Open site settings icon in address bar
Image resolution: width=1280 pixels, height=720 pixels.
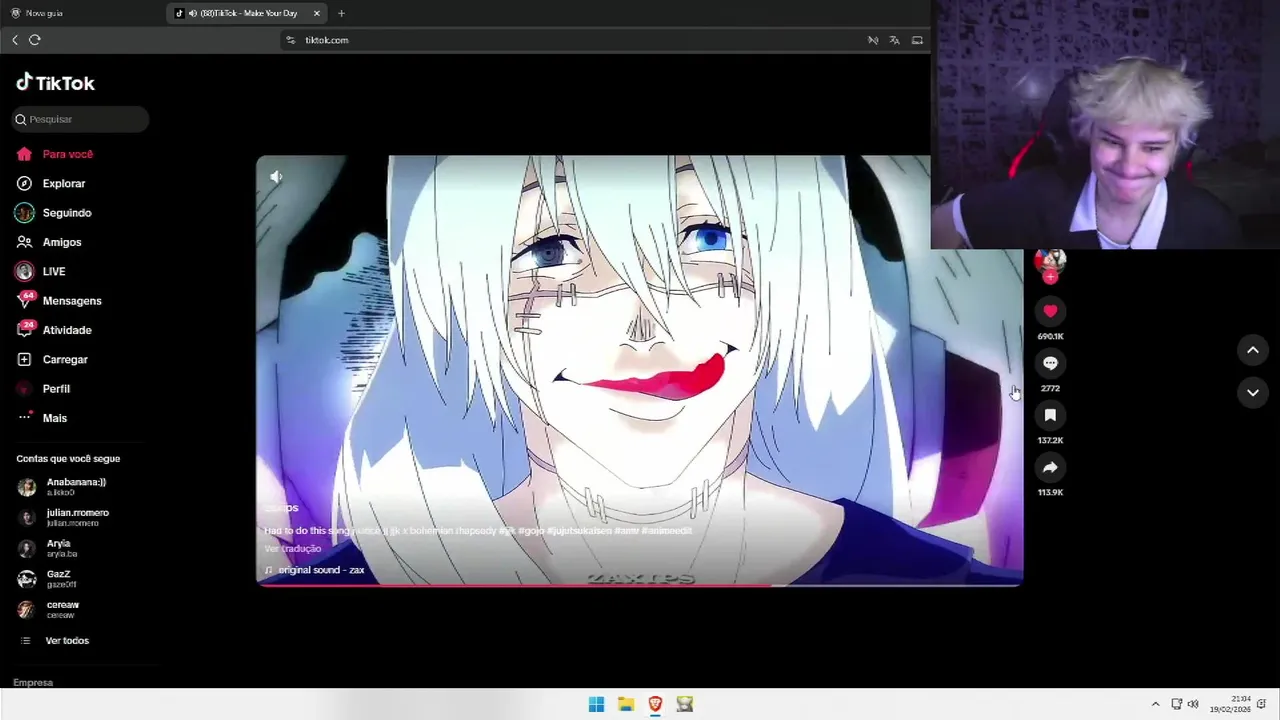click(x=291, y=40)
